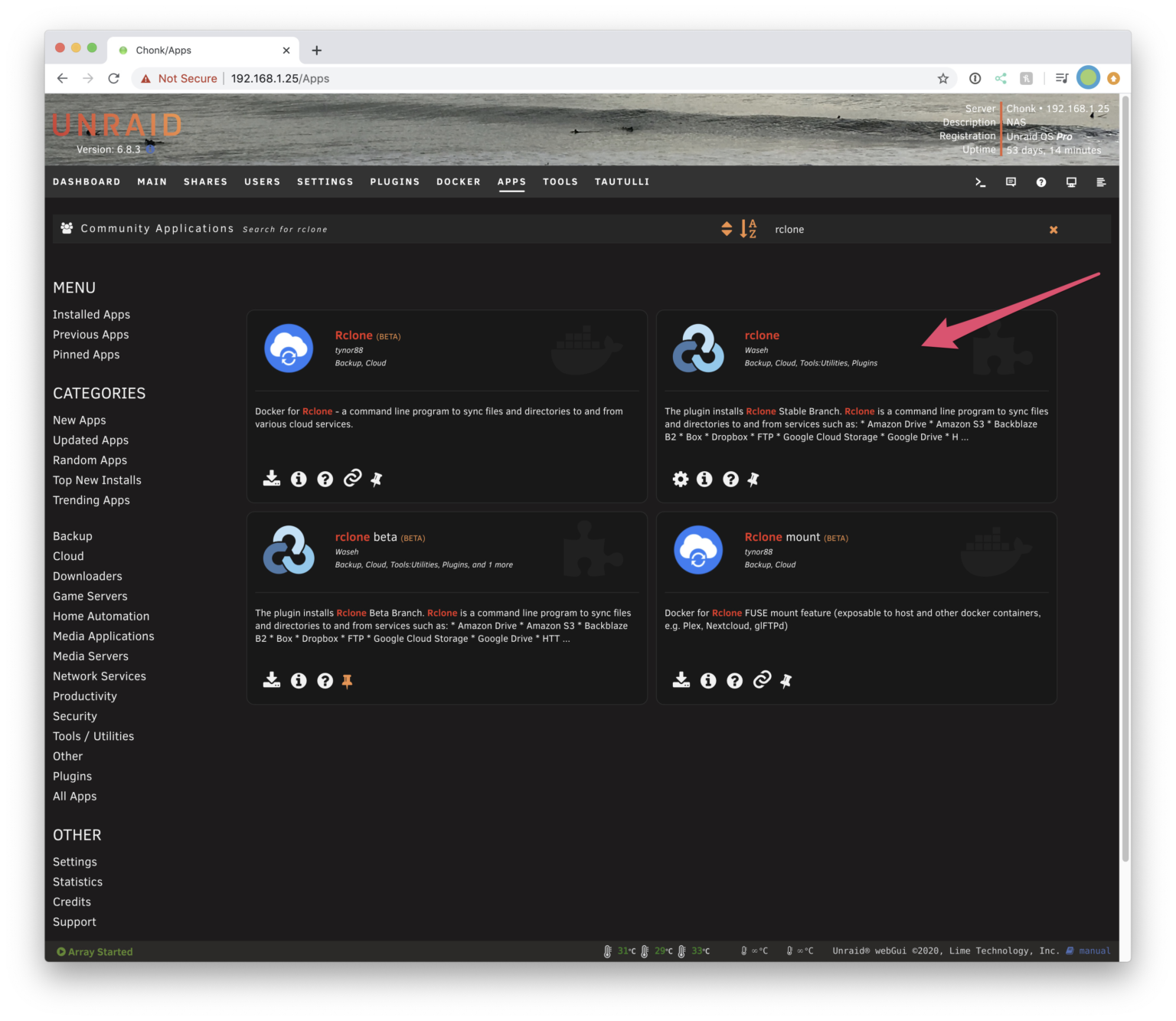This screenshot has height=1021, width=1176.
Task: Click the Rclone mount app thumbnail
Action: (697, 549)
